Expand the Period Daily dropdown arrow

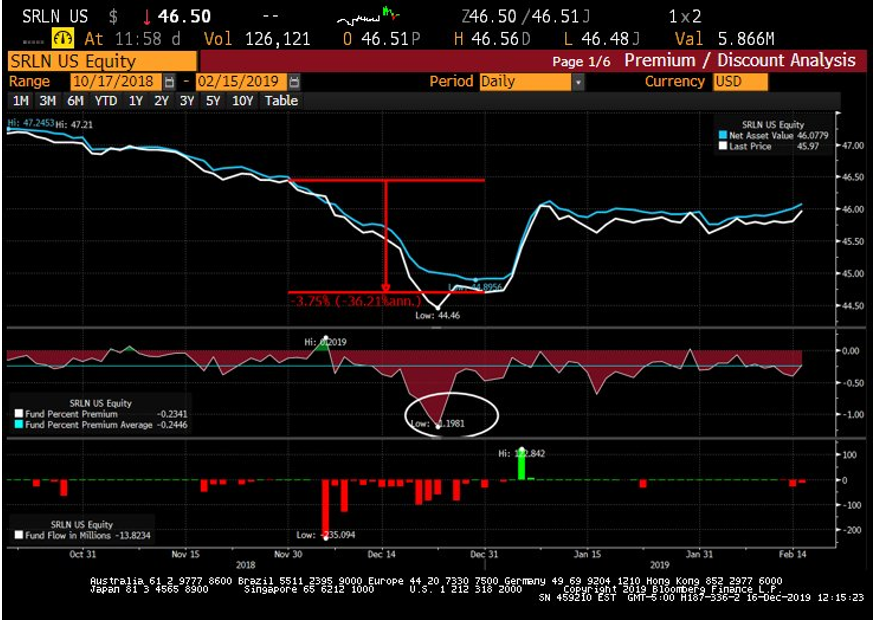(578, 82)
